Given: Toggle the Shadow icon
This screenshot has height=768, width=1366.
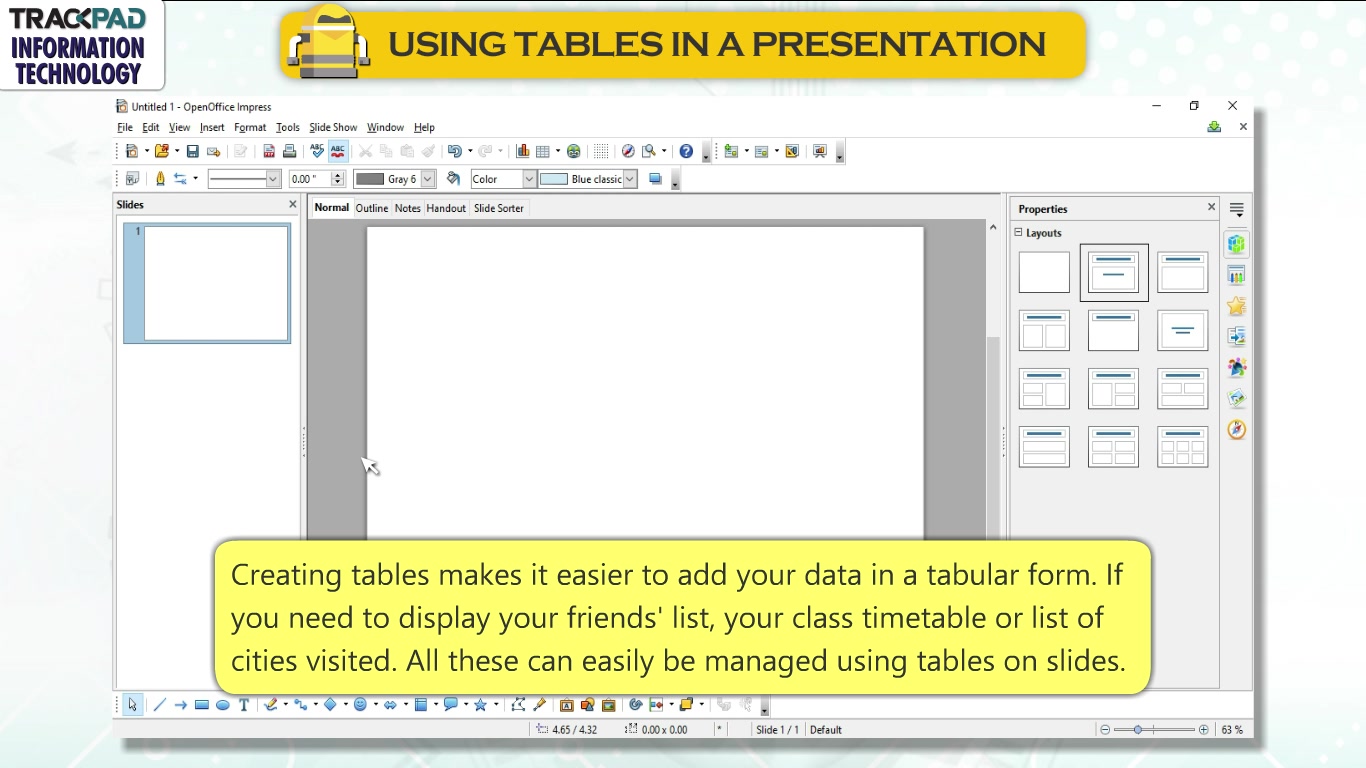Looking at the screenshot, I should click(x=656, y=179).
